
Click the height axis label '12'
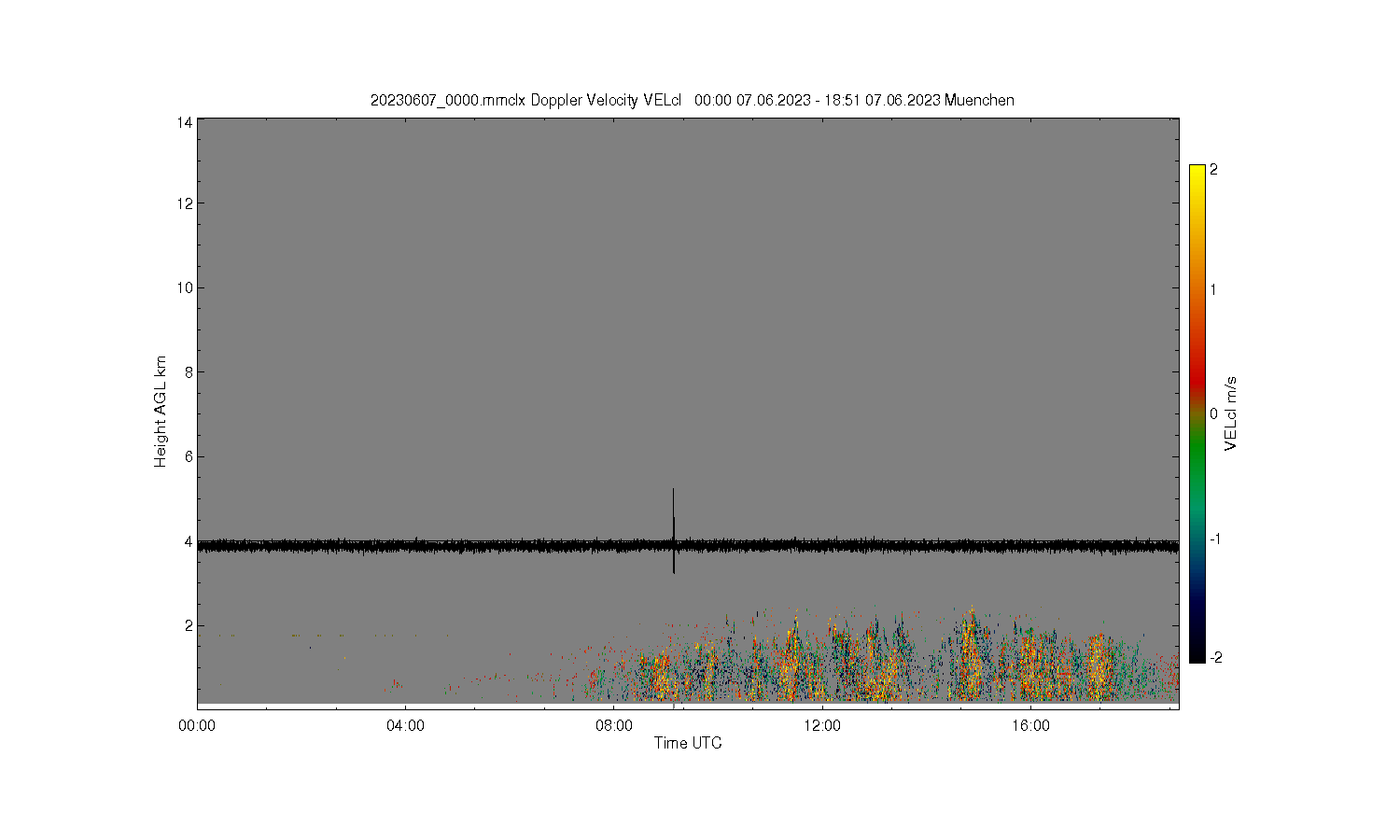pyautogui.click(x=185, y=203)
